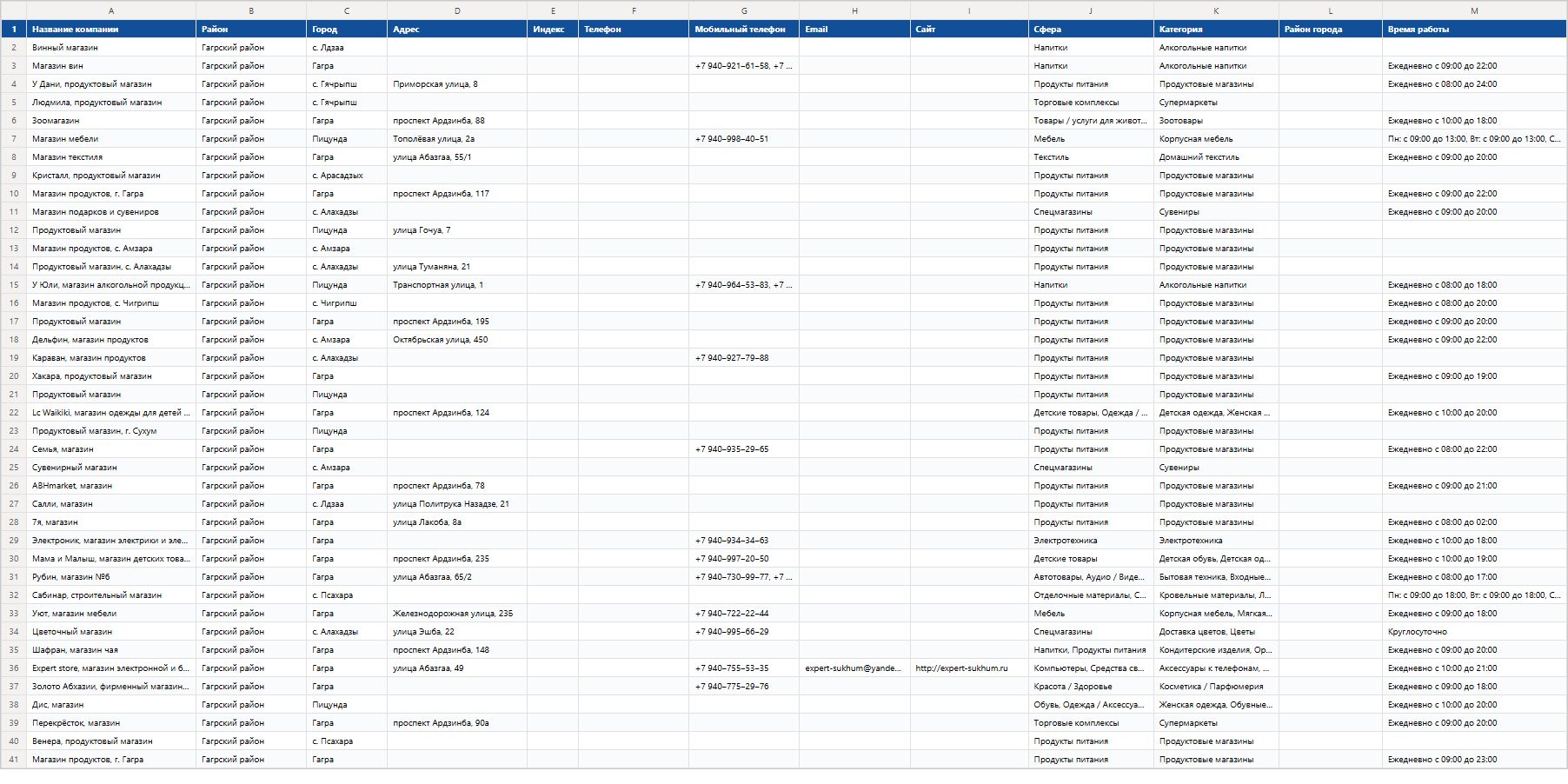Select 'Ежедневно с 08:00 до 24:00' cell
The height and width of the screenshot is (784, 1568).
coord(1474,84)
